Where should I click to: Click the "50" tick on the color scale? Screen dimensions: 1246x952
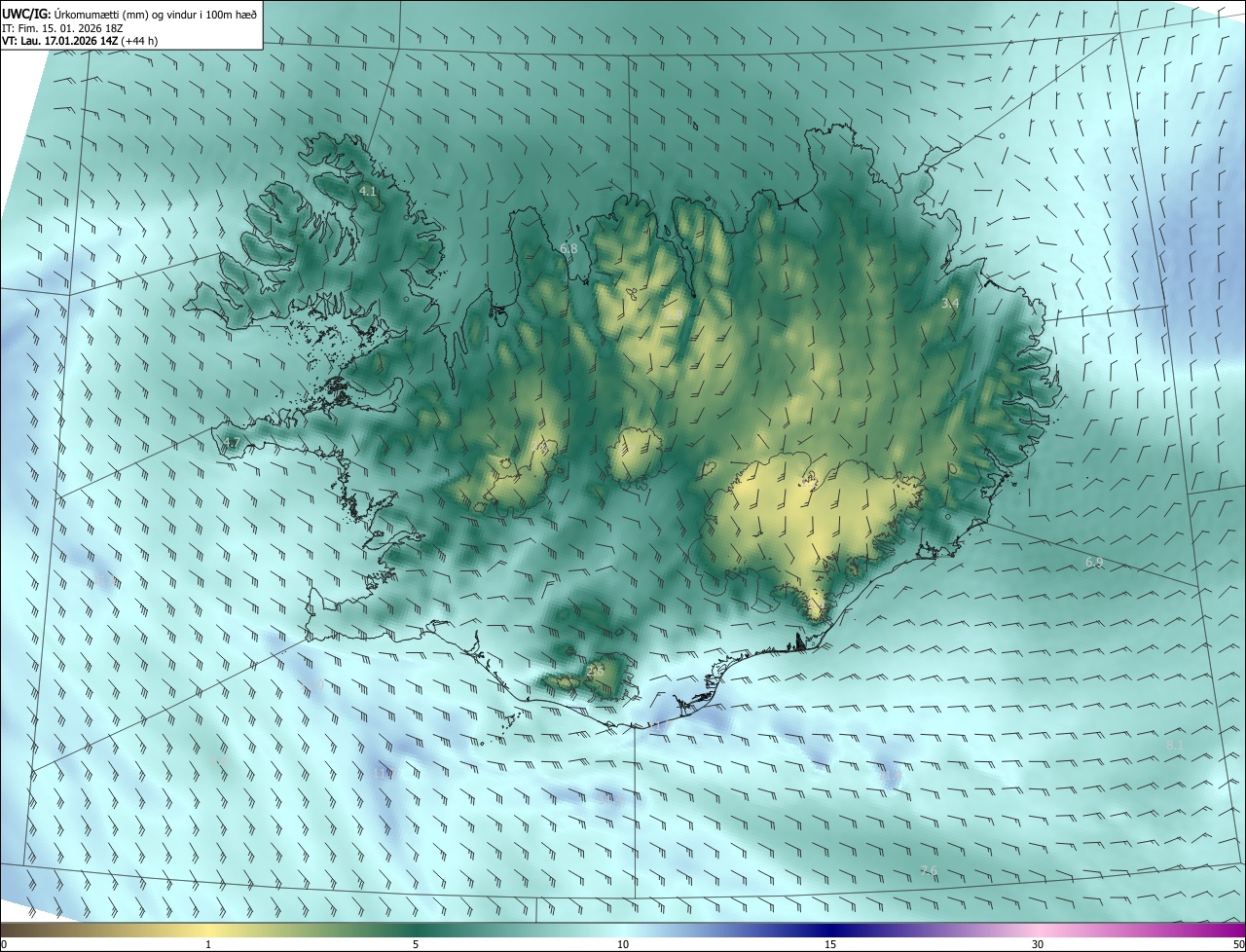[x=1238, y=945]
